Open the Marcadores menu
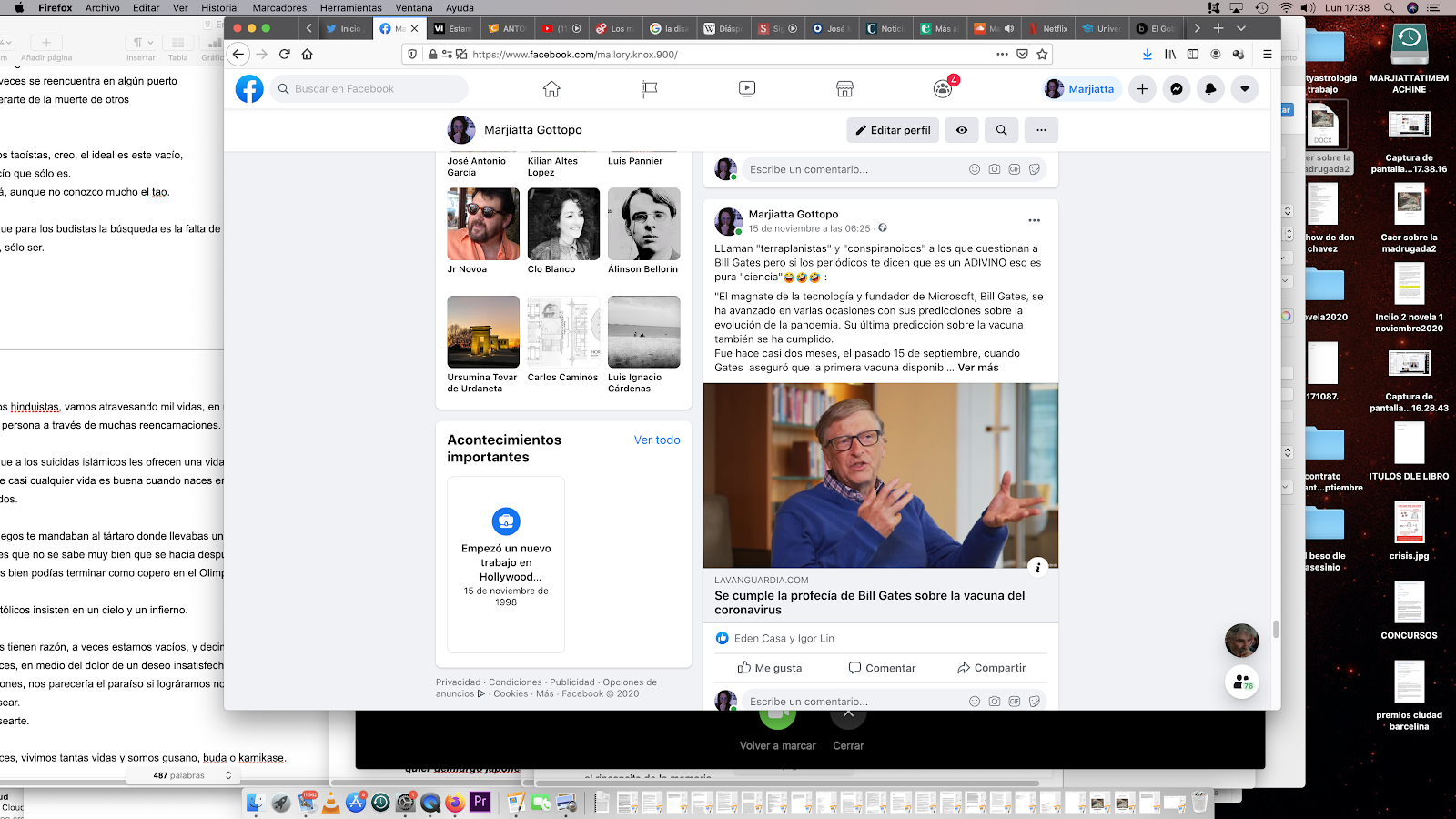Screen dimensions: 1456x819 pyautogui.click(x=279, y=7)
